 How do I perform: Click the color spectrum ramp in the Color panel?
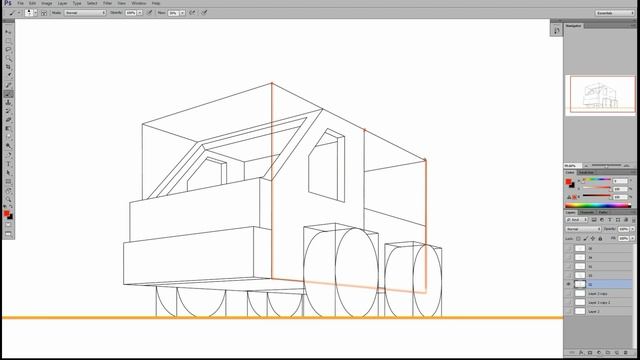[x=598, y=205]
